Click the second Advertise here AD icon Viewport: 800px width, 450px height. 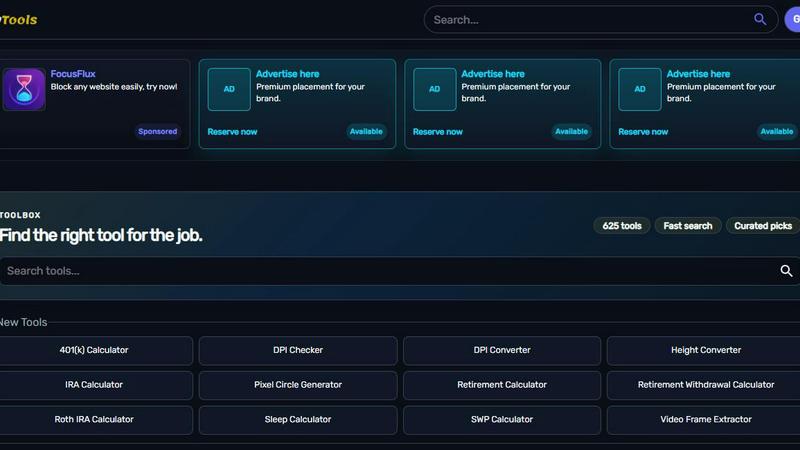(x=435, y=89)
